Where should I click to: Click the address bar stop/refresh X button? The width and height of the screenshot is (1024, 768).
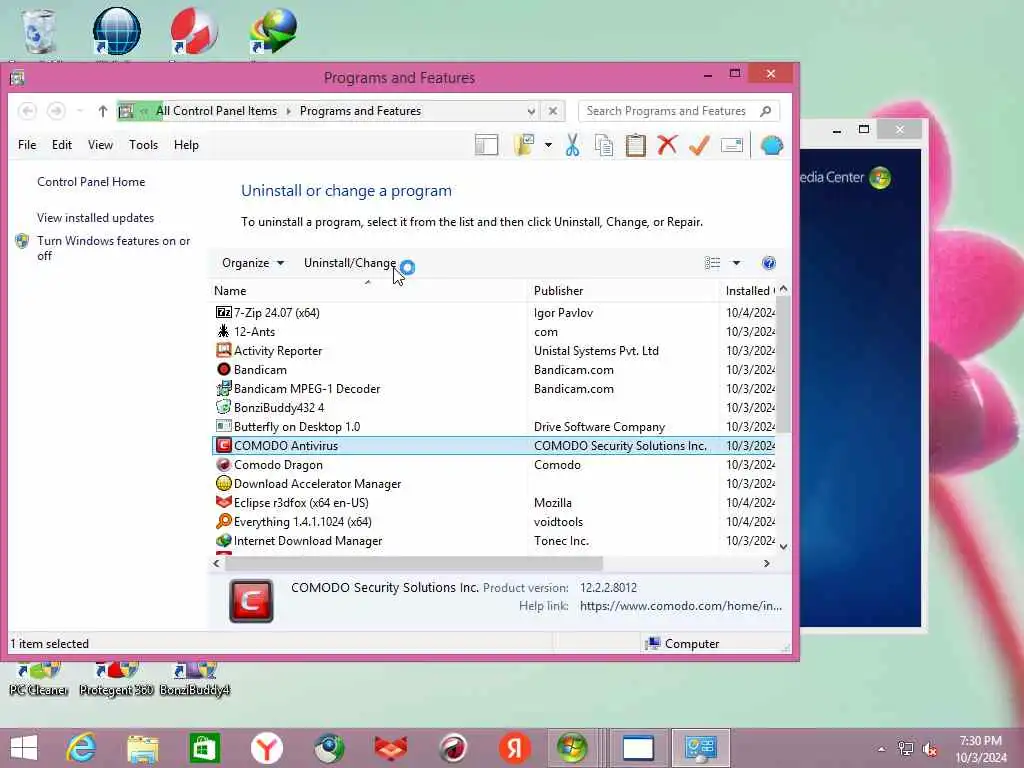[x=552, y=111]
